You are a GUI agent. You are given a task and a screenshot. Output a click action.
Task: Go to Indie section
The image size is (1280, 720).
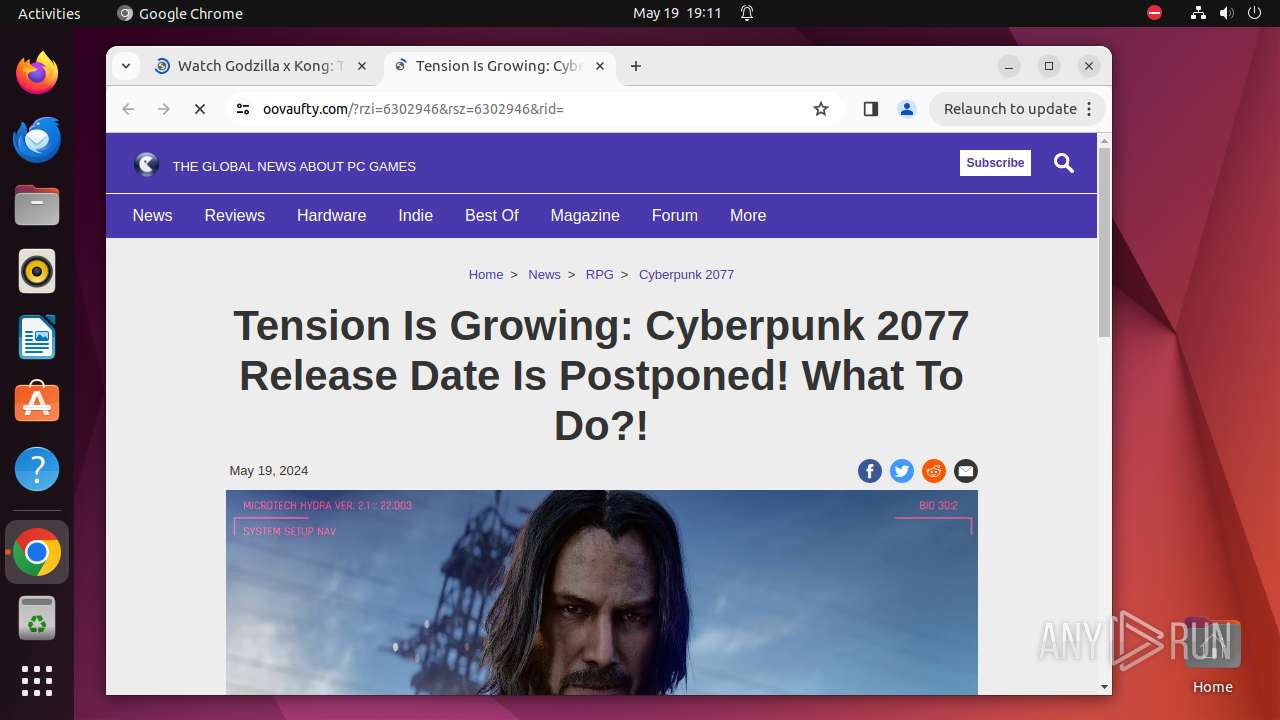[x=416, y=215]
